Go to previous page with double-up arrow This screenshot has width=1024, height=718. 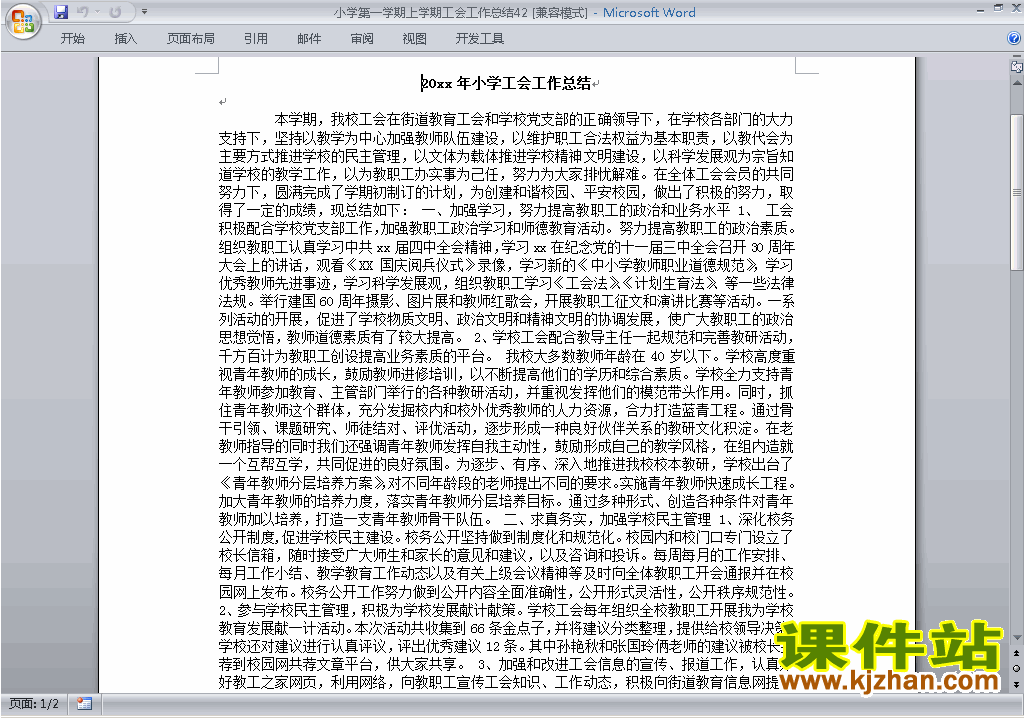1016,653
